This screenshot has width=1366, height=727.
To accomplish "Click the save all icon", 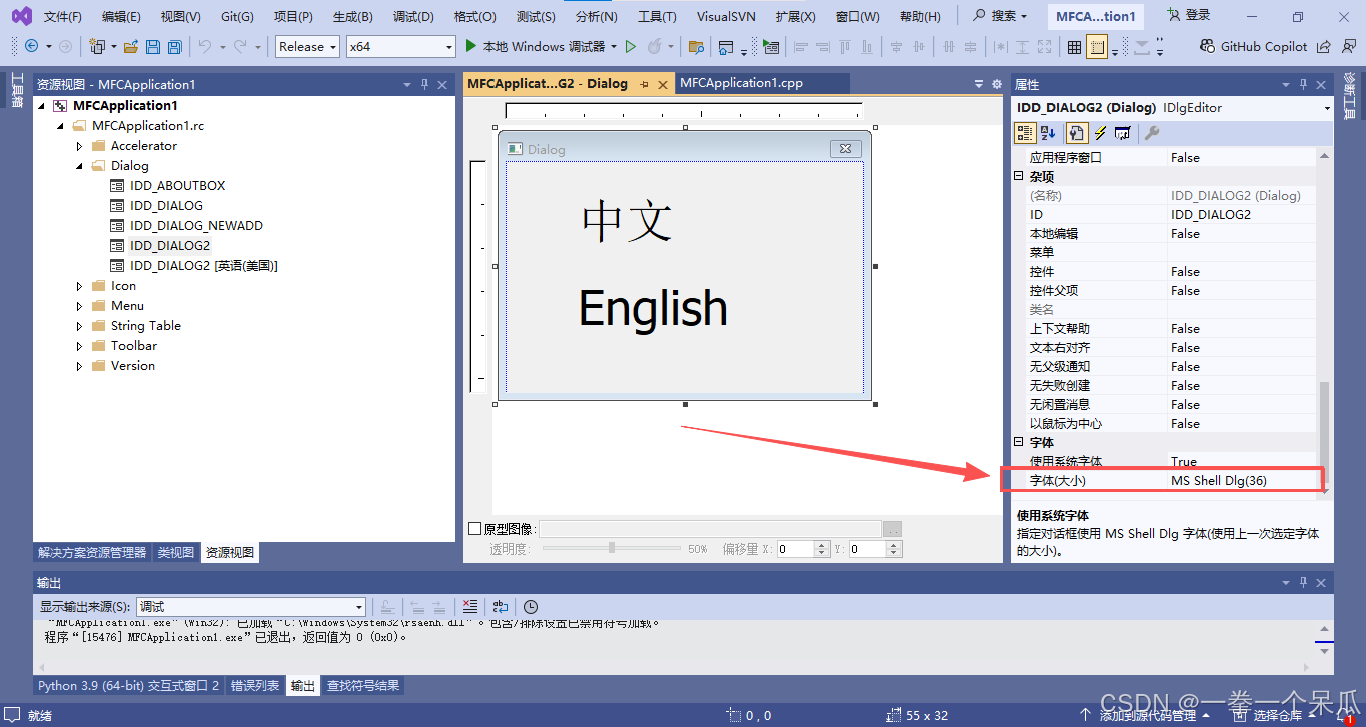I will click(x=174, y=46).
